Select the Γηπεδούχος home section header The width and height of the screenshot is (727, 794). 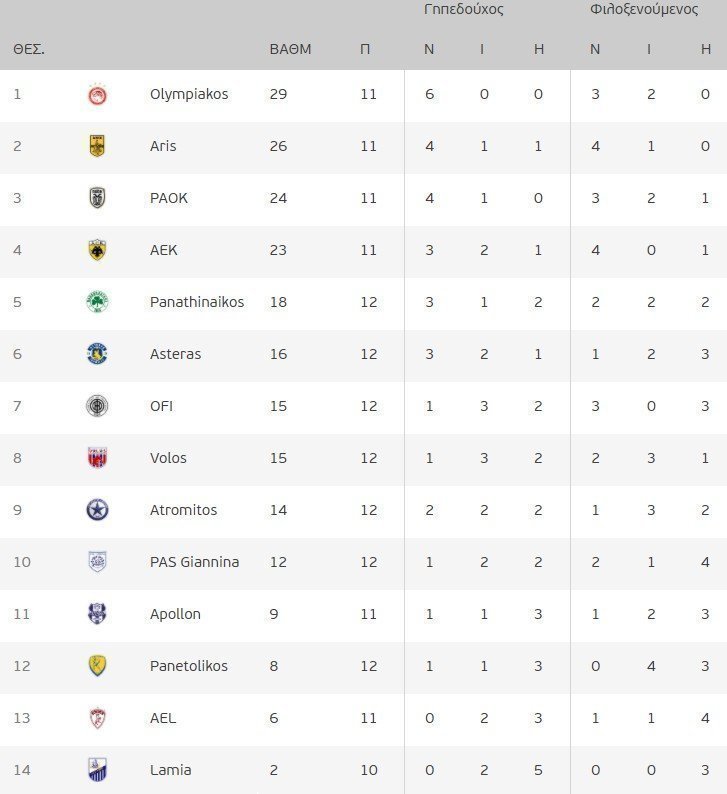pos(464,10)
